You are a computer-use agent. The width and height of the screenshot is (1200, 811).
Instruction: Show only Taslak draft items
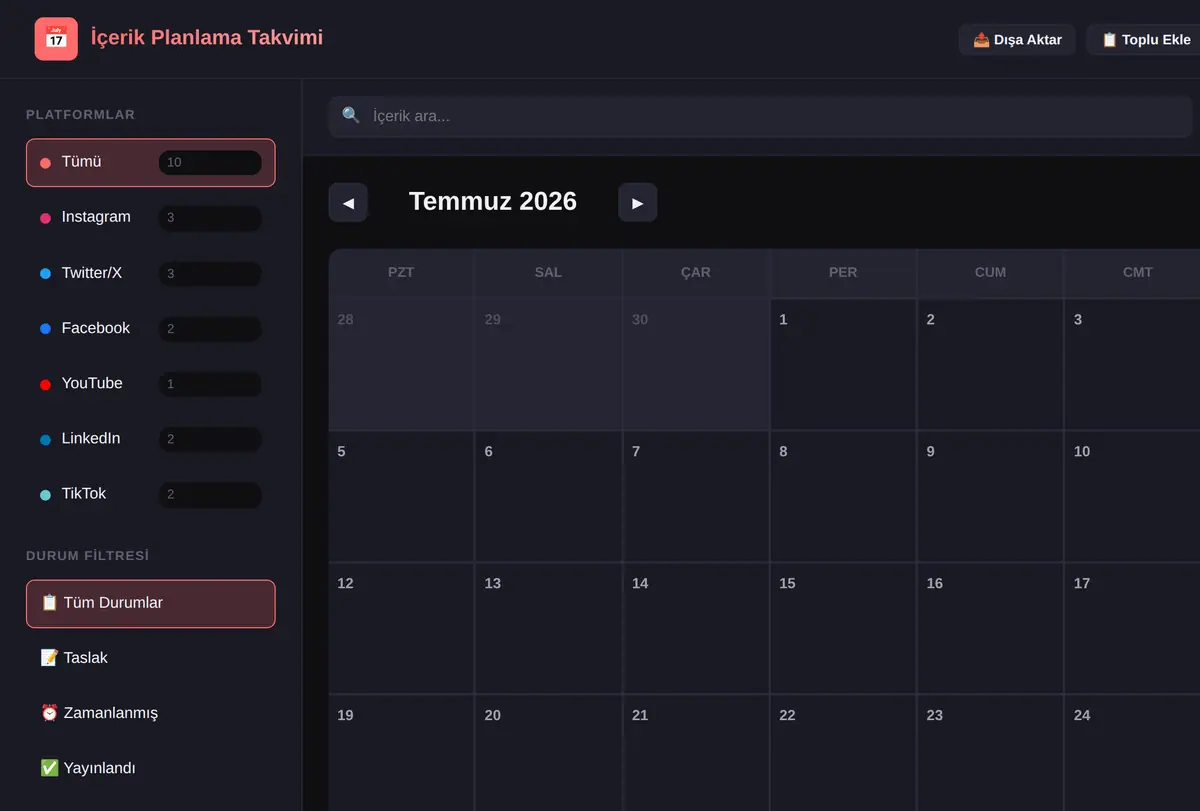tap(150, 658)
